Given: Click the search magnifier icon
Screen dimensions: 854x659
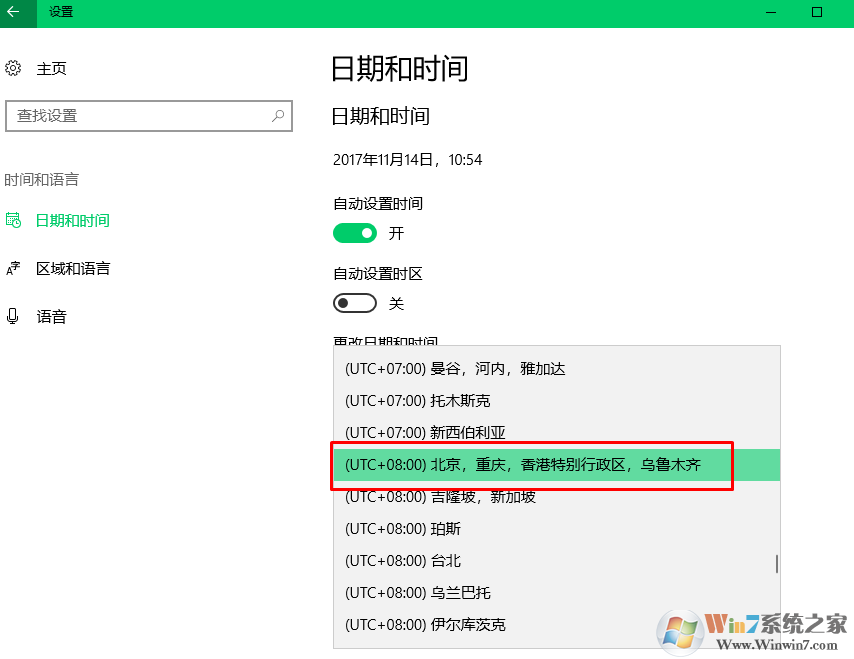Looking at the screenshot, I should [x=279, y=116].
